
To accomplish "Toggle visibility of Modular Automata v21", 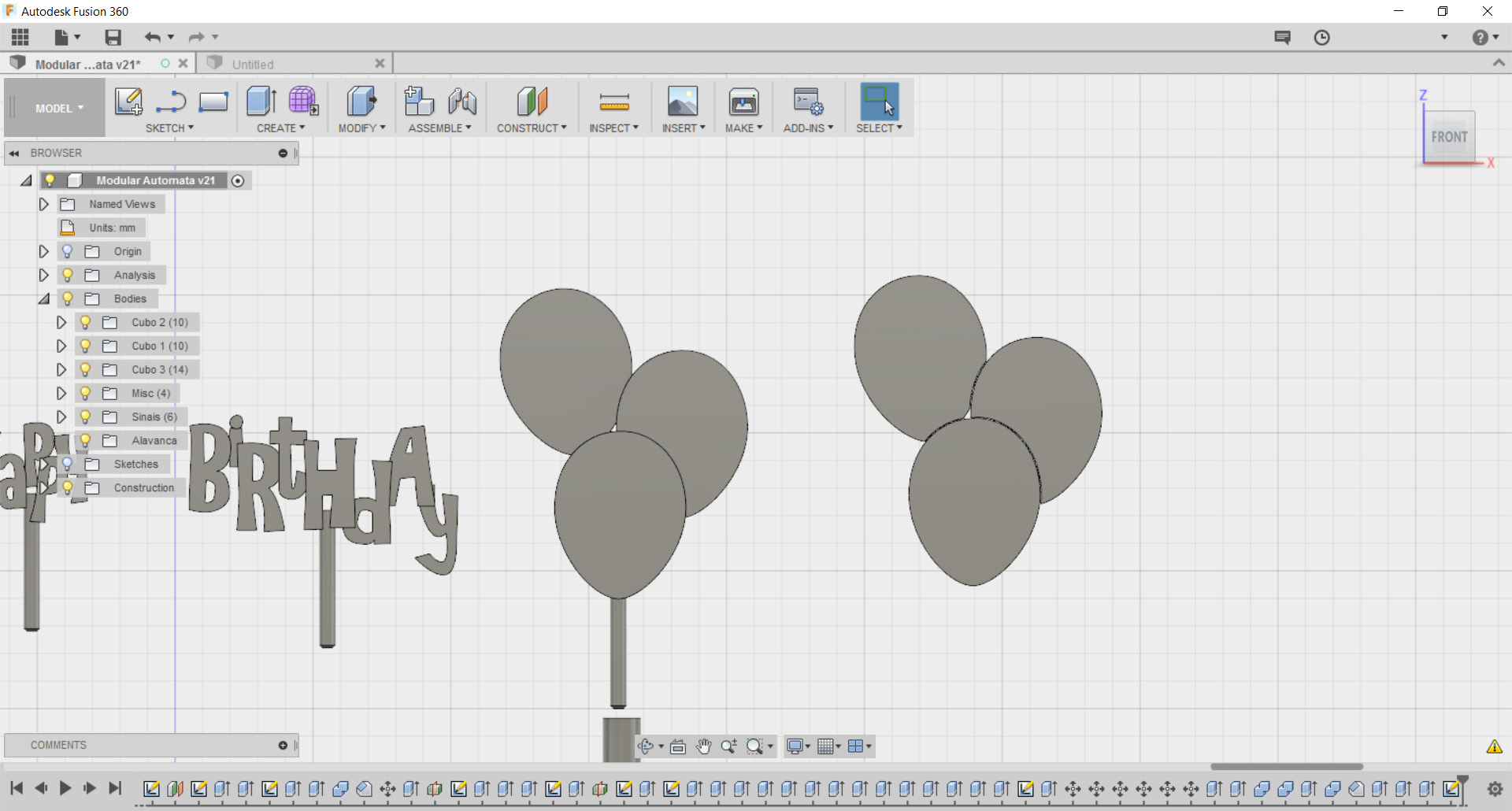I will click(x=50, y=180).
